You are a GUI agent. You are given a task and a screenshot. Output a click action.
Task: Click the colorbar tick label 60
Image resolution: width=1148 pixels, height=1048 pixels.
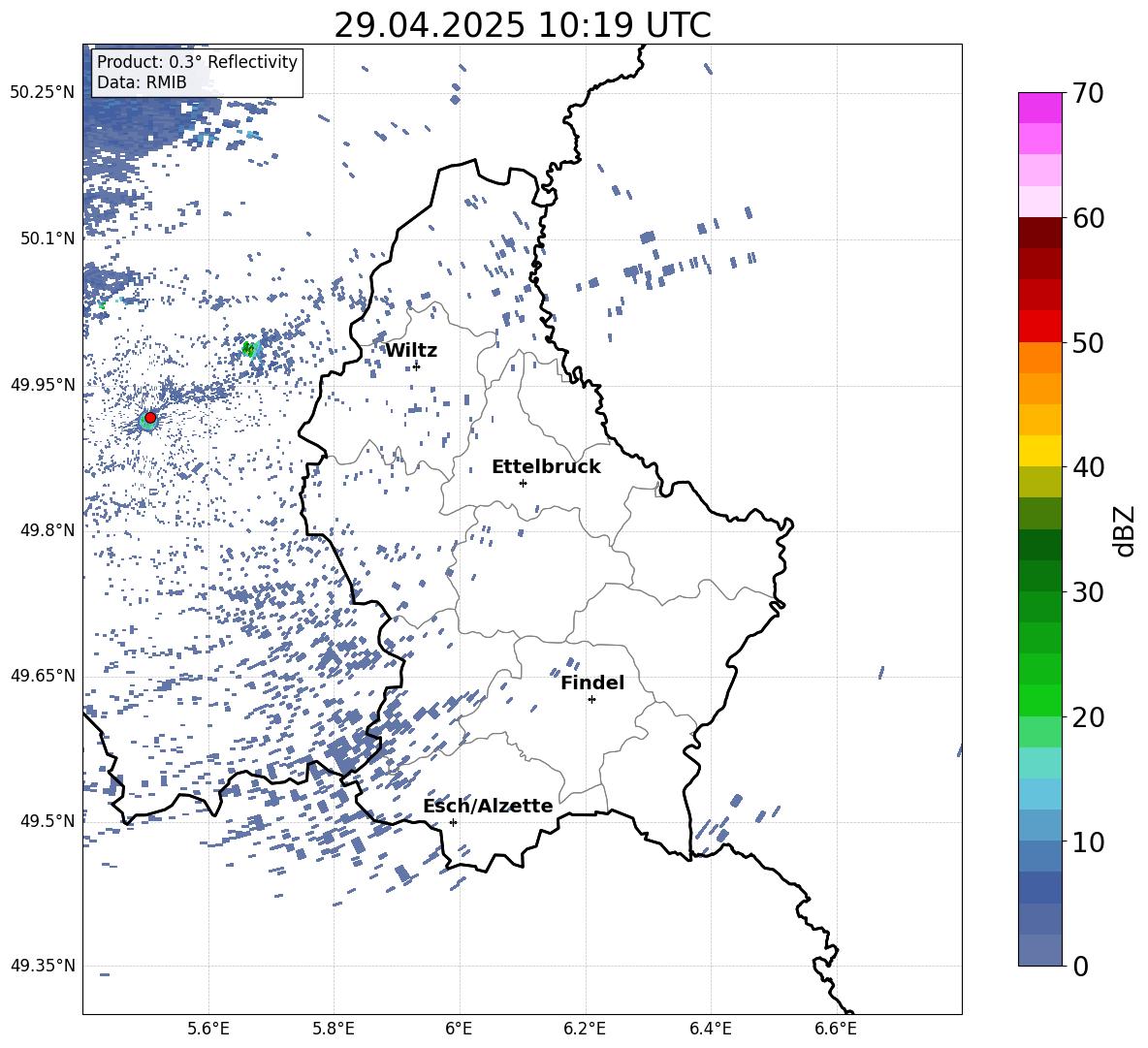pos(1088,218)
